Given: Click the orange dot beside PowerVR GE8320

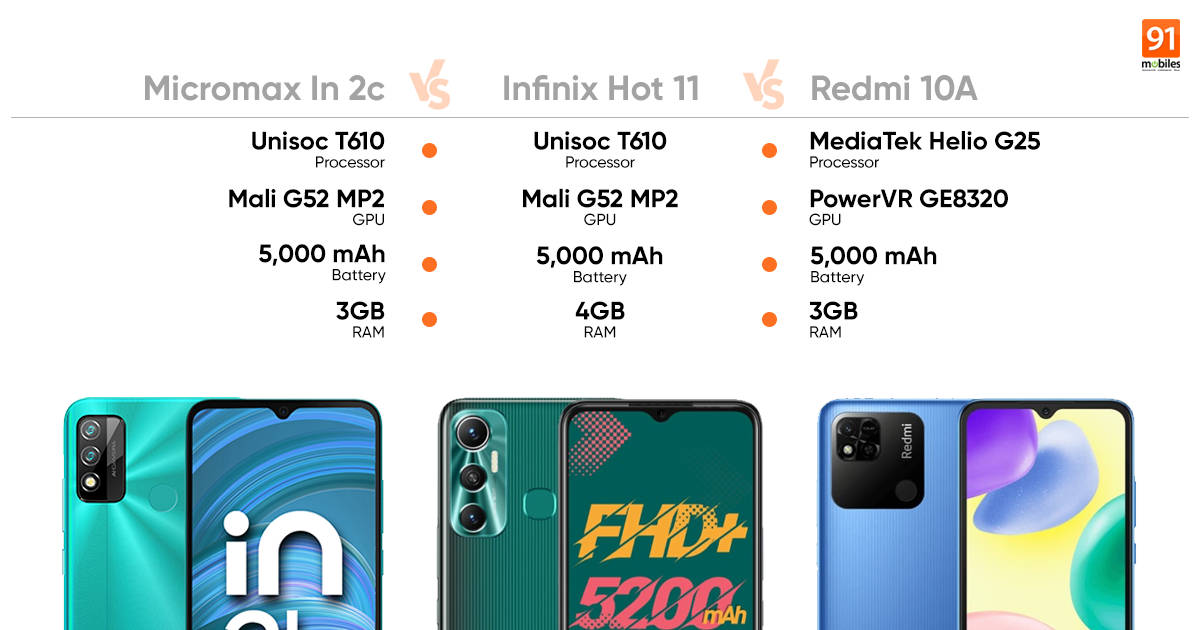Looking at the screenshot, I should point(769,208).
